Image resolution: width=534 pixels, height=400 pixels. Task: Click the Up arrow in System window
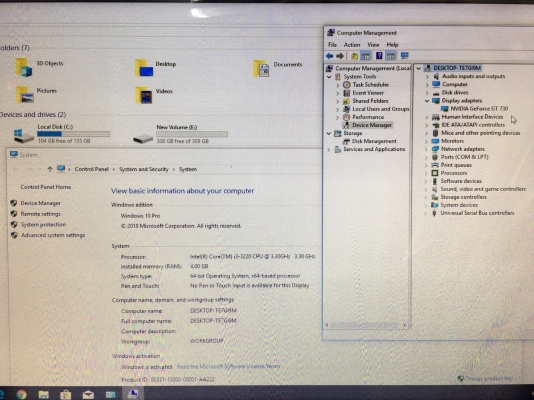50,169
